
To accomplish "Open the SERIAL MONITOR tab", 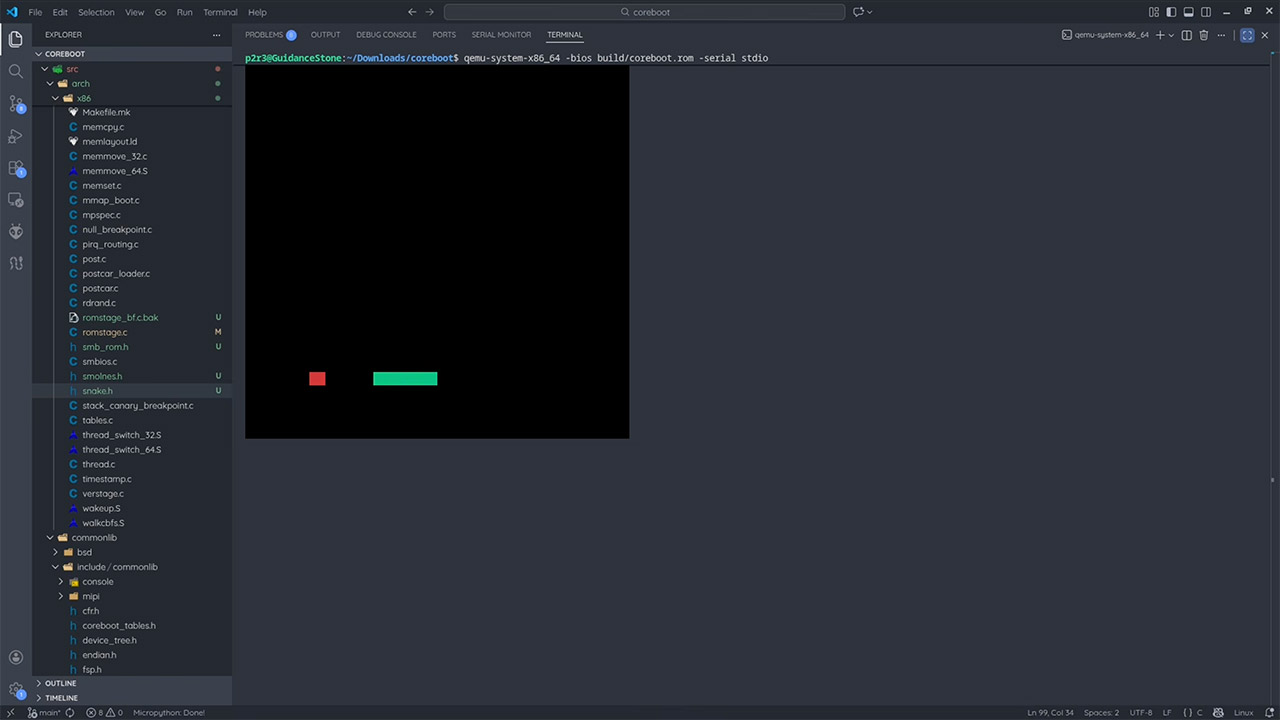I will click(501, 34).
